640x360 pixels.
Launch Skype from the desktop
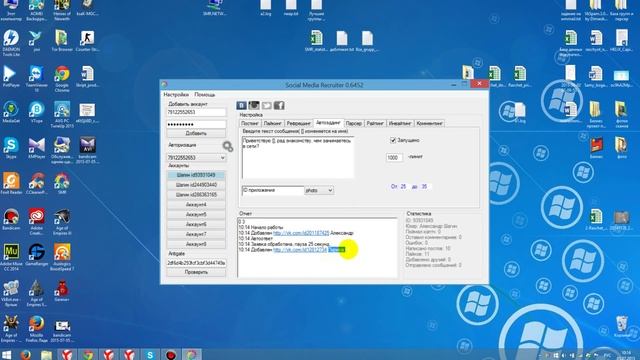11,148
